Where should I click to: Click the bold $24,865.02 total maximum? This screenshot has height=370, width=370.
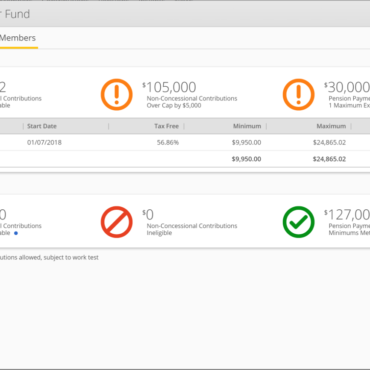pyautogui.click(x=329, y=159)
